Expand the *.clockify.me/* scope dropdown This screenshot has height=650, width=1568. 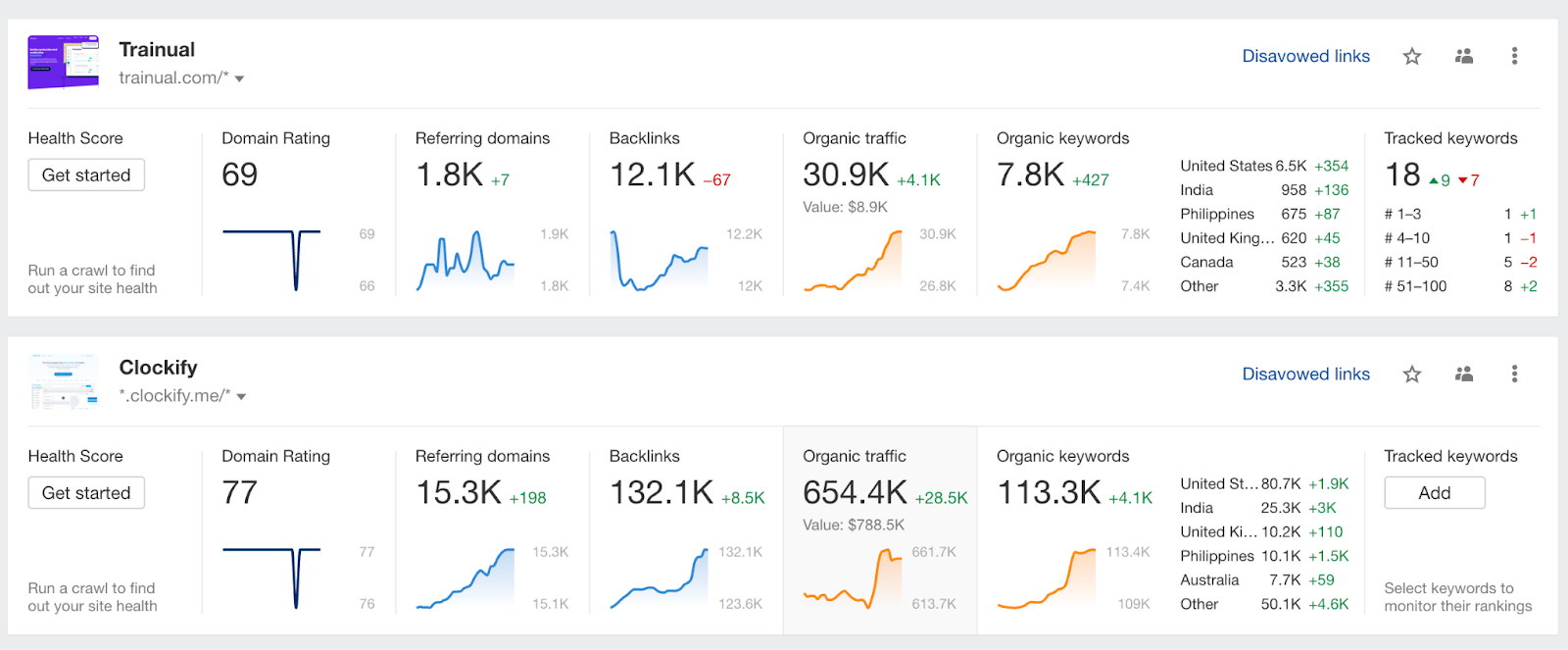tap(241, 396)
